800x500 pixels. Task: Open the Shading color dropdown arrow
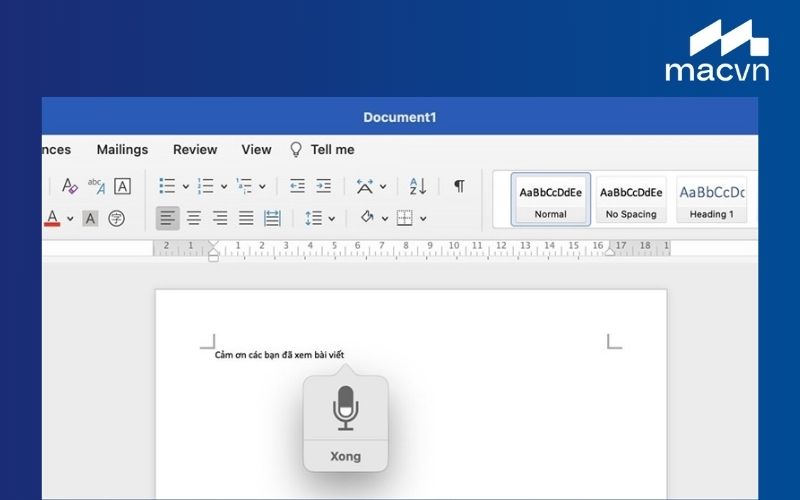[385, 219]
